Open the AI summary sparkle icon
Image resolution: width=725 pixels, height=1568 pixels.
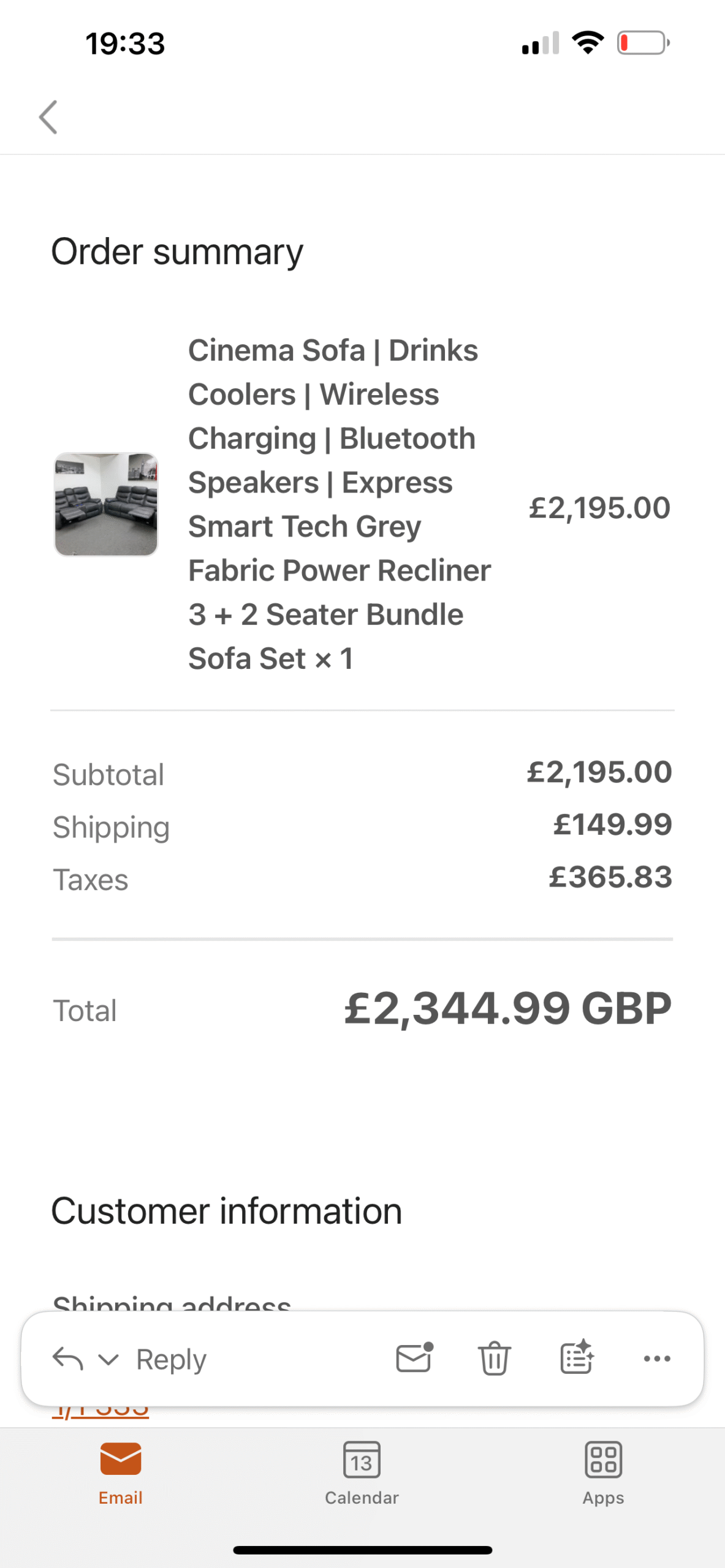coord(576,1358)
